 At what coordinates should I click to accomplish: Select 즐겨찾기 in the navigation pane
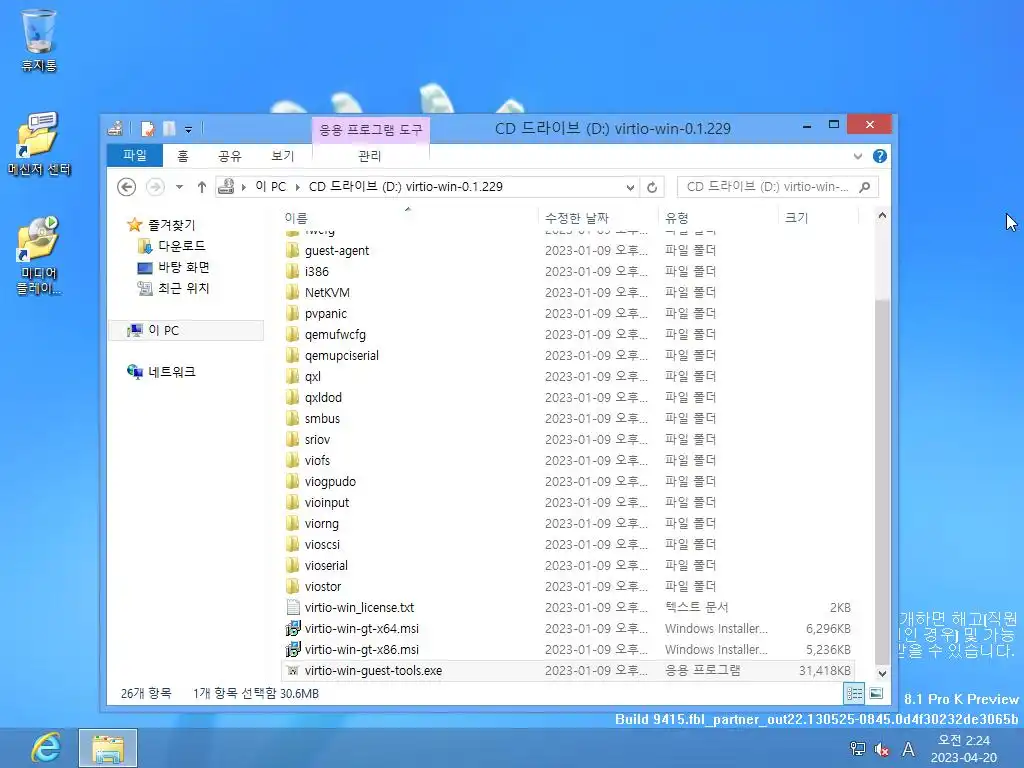[x=171, y=225]
